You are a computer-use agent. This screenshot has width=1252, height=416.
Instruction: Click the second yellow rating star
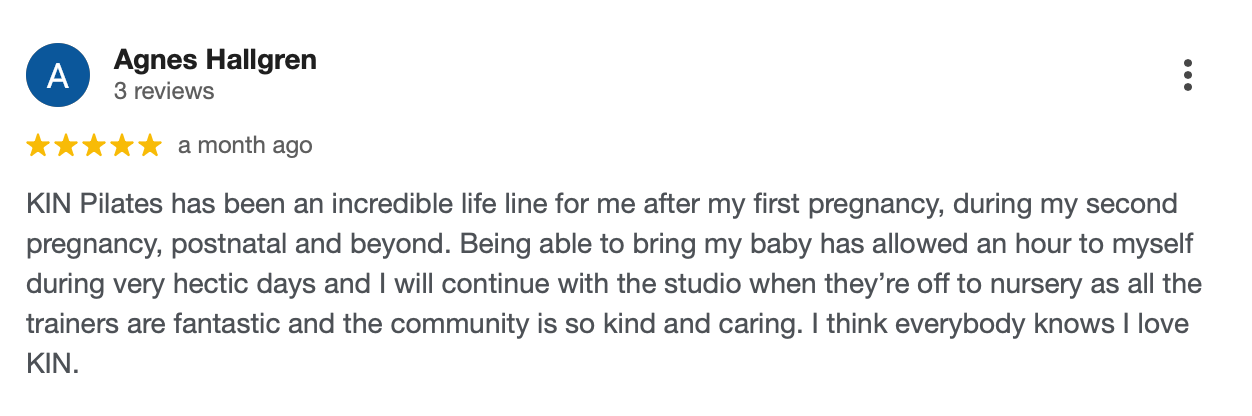(x=66, y=146)
